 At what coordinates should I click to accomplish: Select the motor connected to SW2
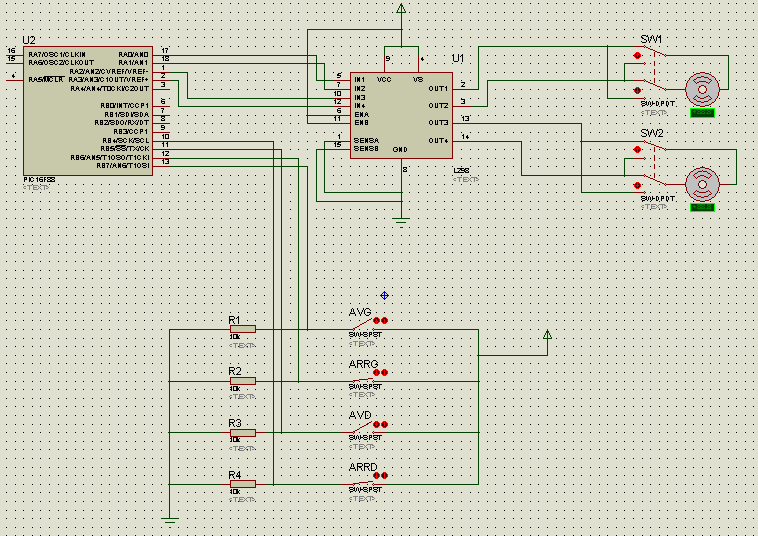coord(702,184)
